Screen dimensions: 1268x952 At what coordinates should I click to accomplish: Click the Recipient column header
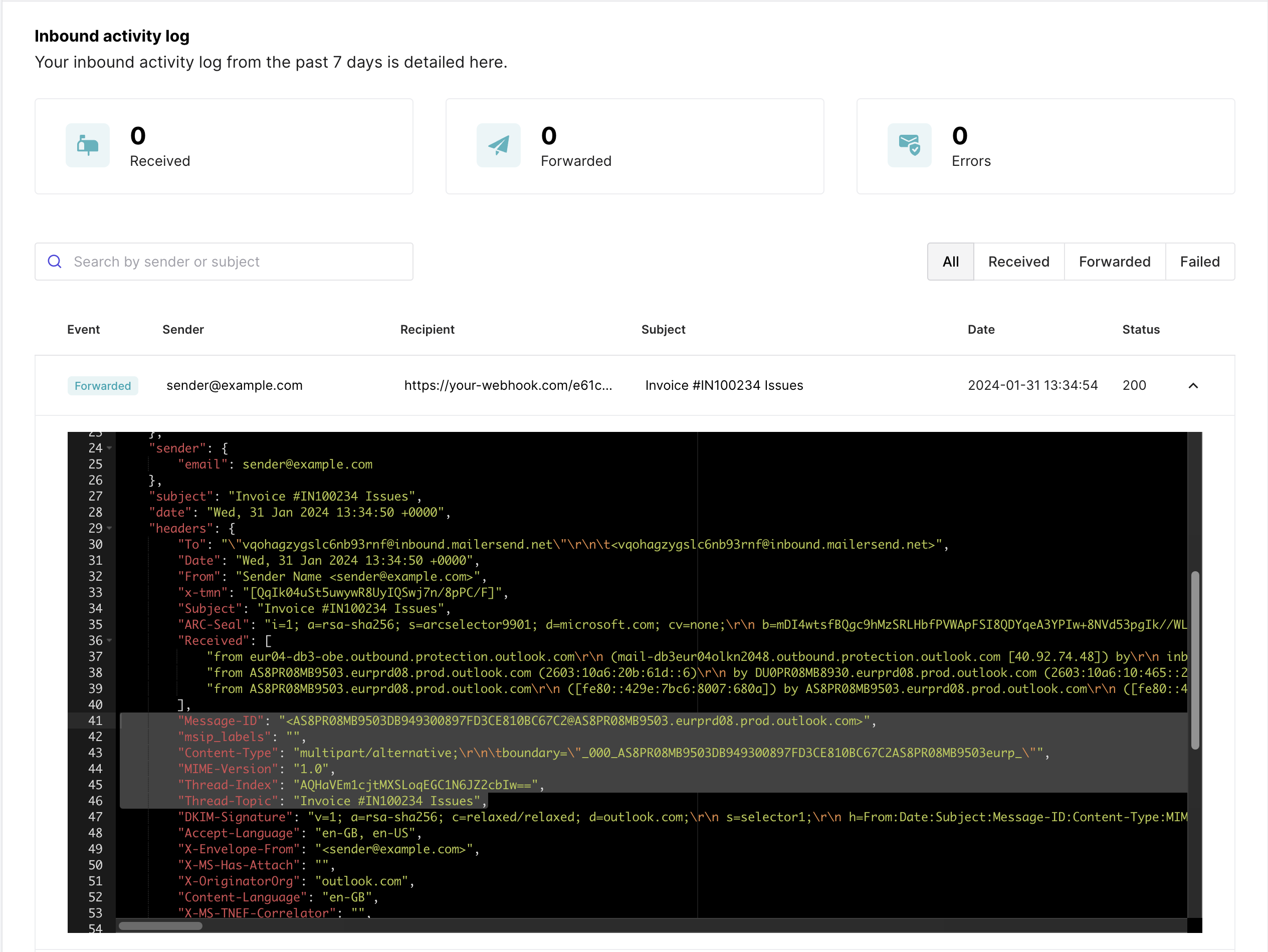[427, 330]
